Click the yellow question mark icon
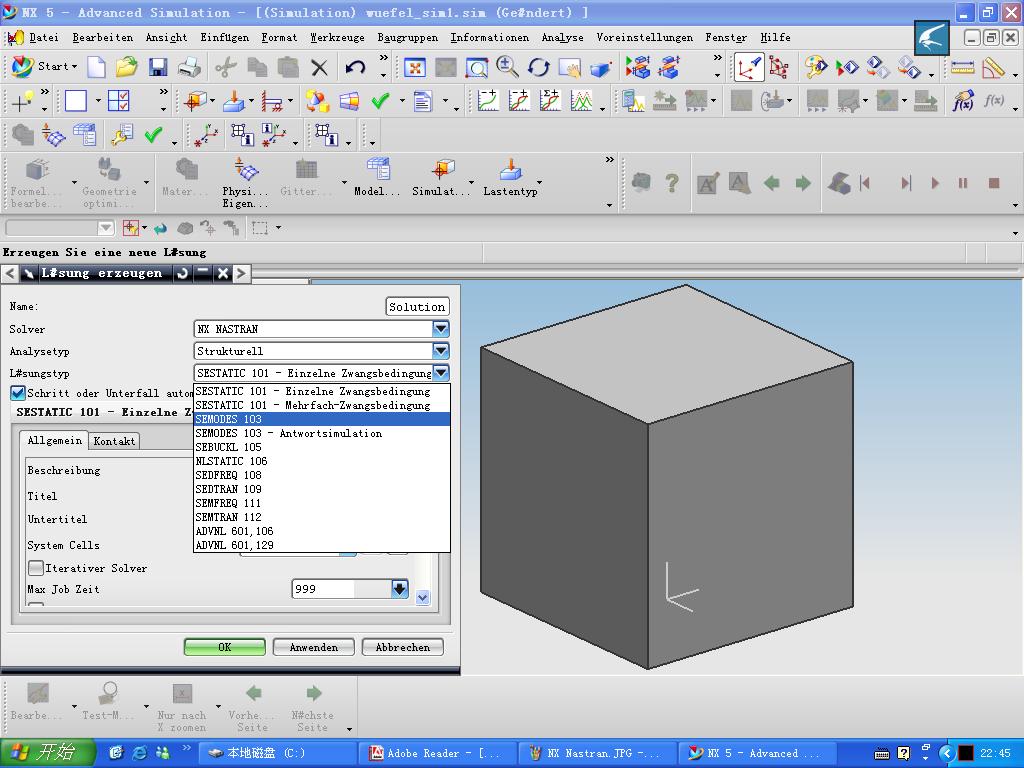This screenshot has width=1024, height=768. tap(672, 183)
